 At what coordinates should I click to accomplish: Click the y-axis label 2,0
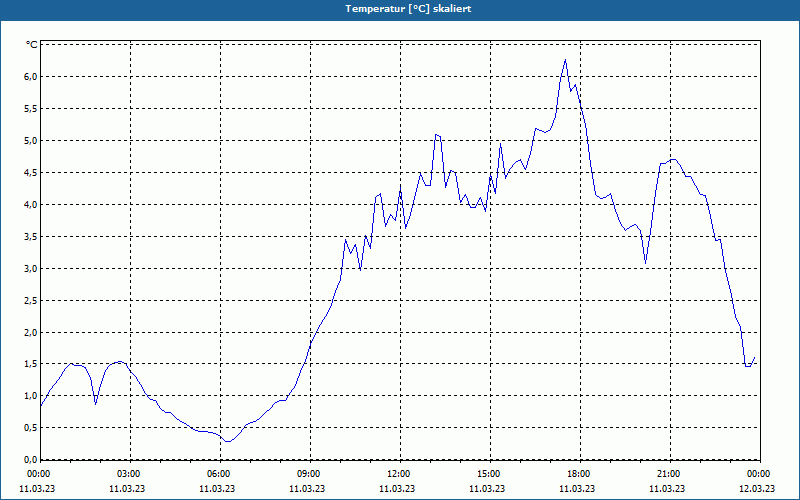(x=31, y=332)
